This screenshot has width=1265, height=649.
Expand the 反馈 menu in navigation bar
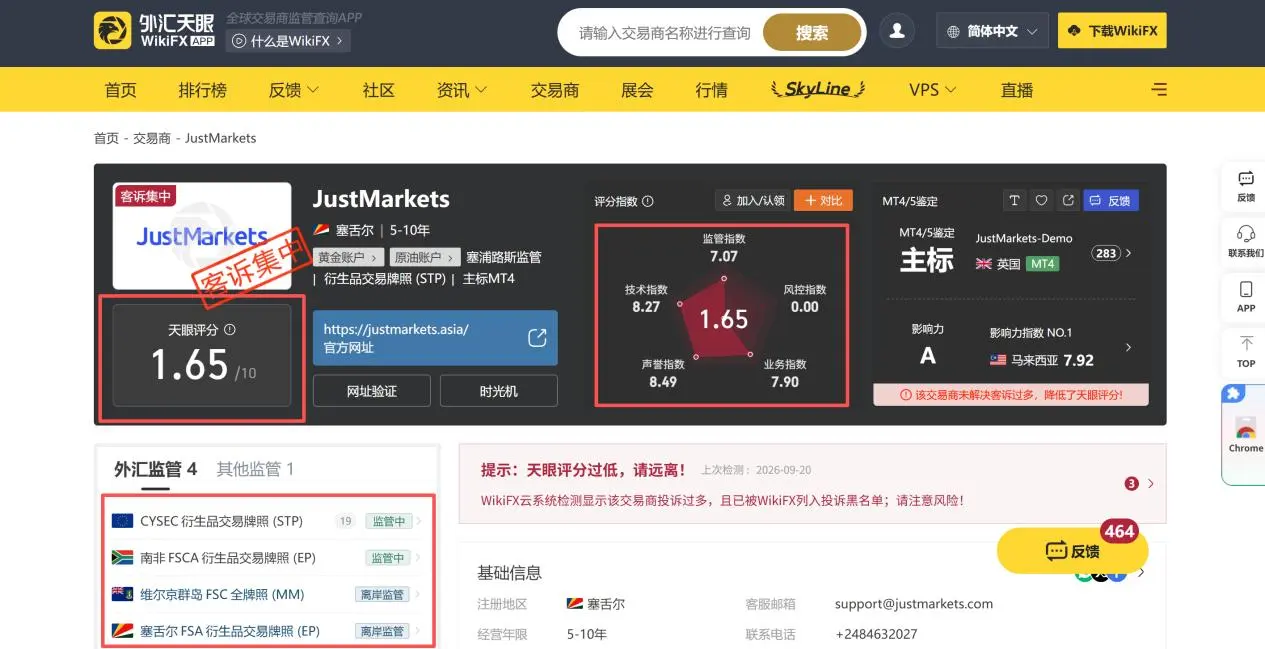point(293,90)
